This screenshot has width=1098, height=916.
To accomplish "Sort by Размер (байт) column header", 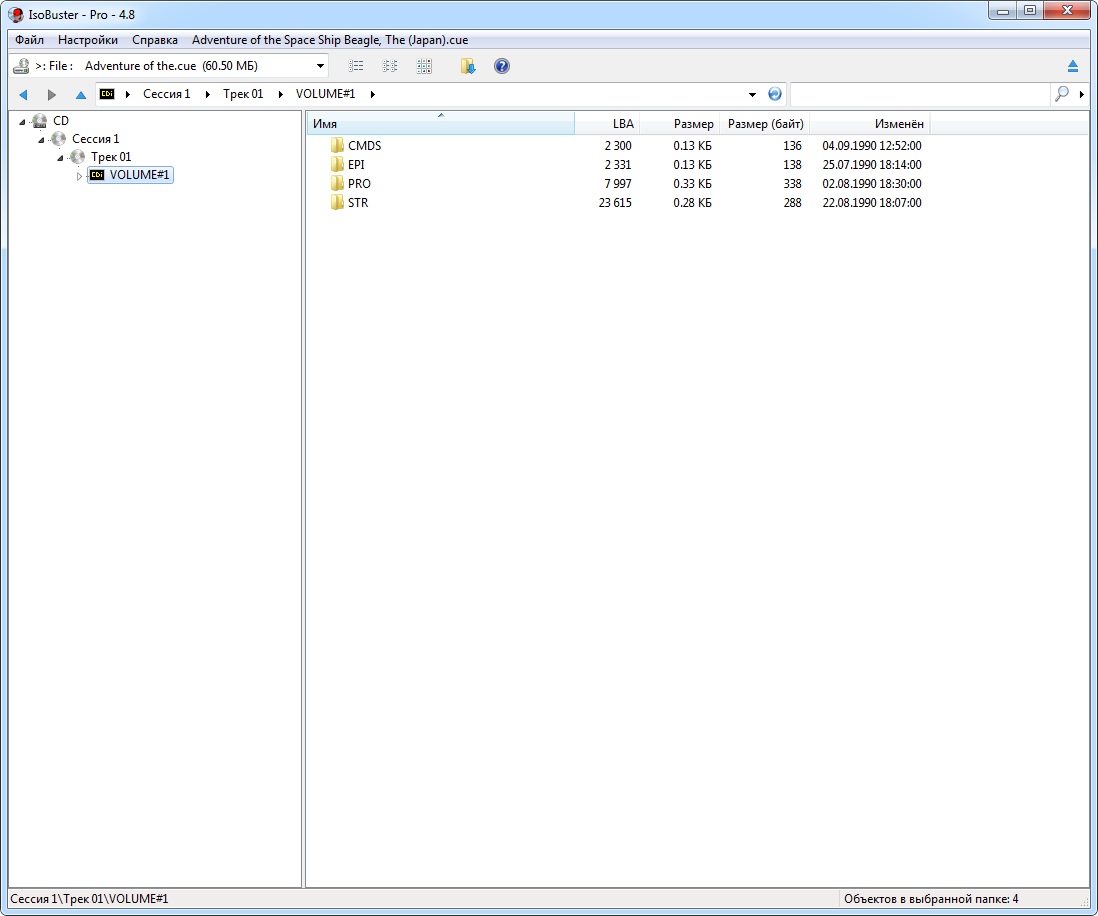I will [x=765, y=124].
